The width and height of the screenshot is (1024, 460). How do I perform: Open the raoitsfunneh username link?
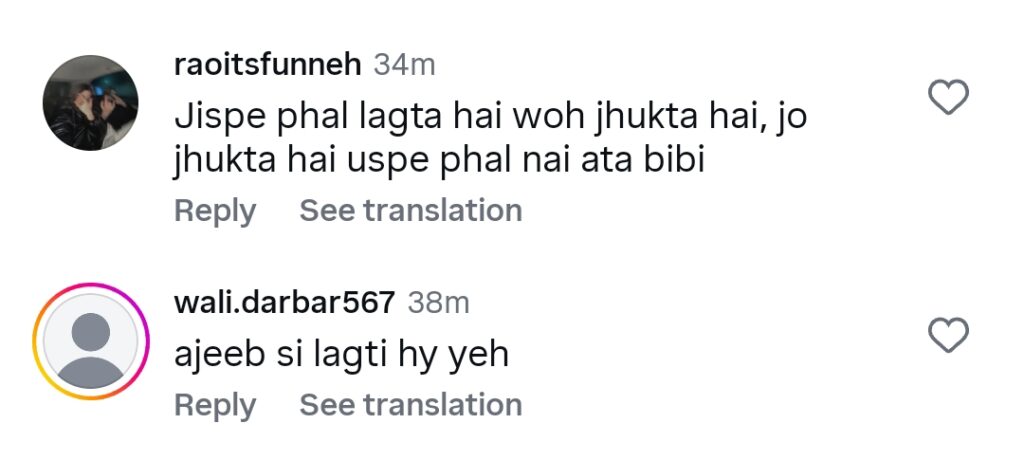tap(268, 65)
